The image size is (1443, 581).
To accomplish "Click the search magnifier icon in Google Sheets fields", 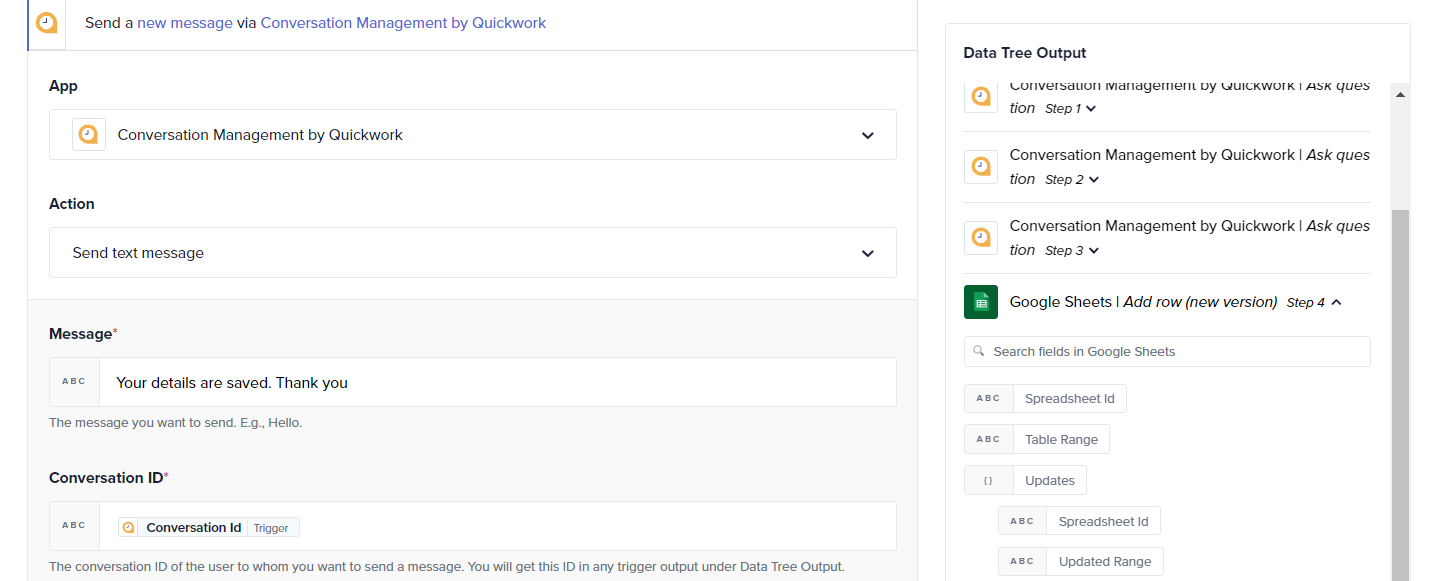I will (x=979, y=351).
